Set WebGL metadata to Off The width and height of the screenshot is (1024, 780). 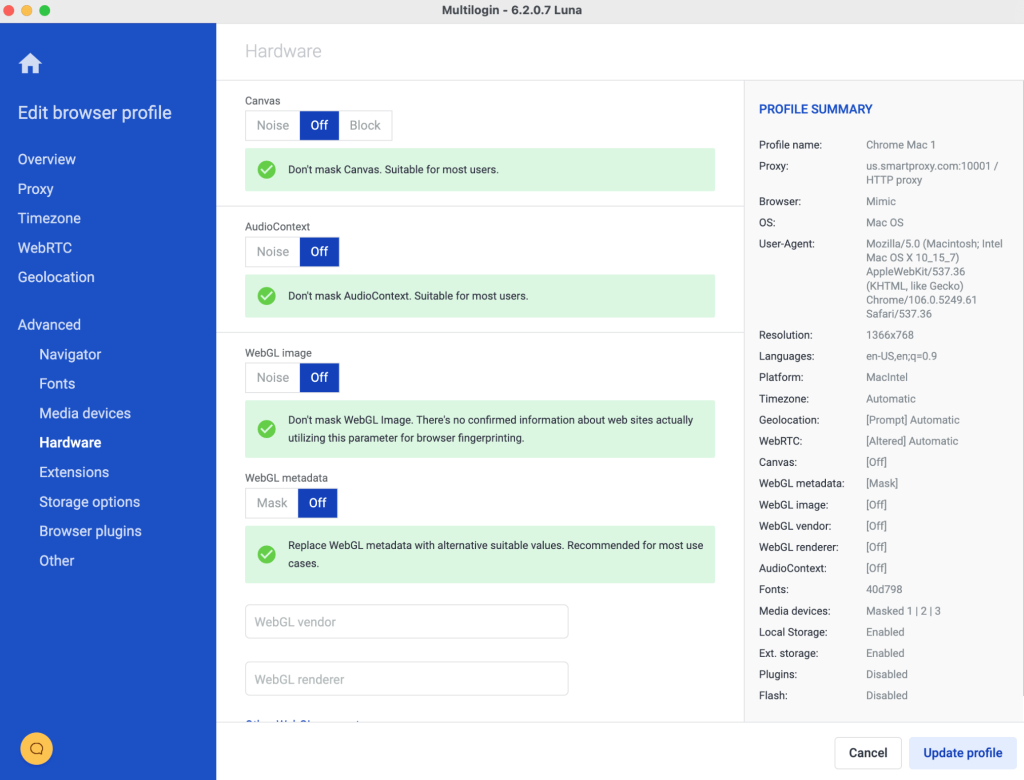(x=317, y=503)
